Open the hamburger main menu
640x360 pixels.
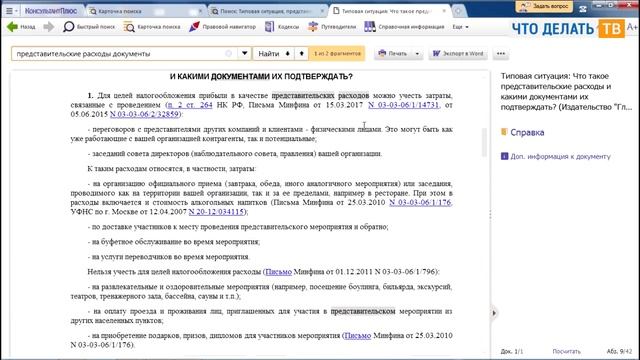(x=11, y=11)
